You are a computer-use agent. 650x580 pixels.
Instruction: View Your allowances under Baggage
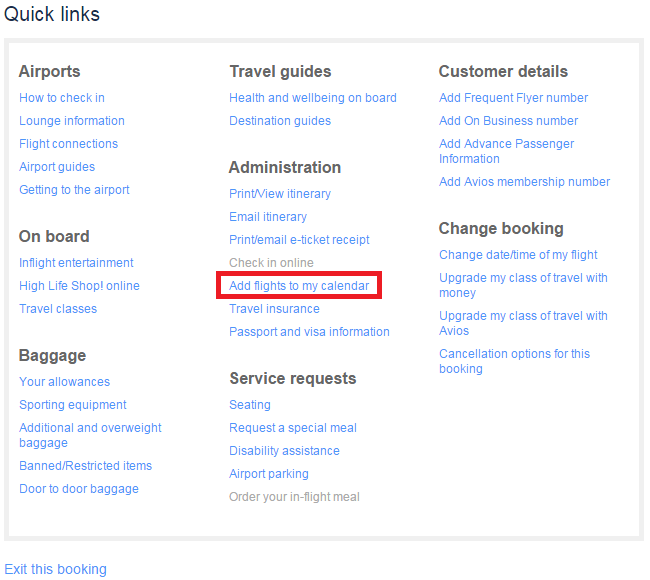[65, 382]
